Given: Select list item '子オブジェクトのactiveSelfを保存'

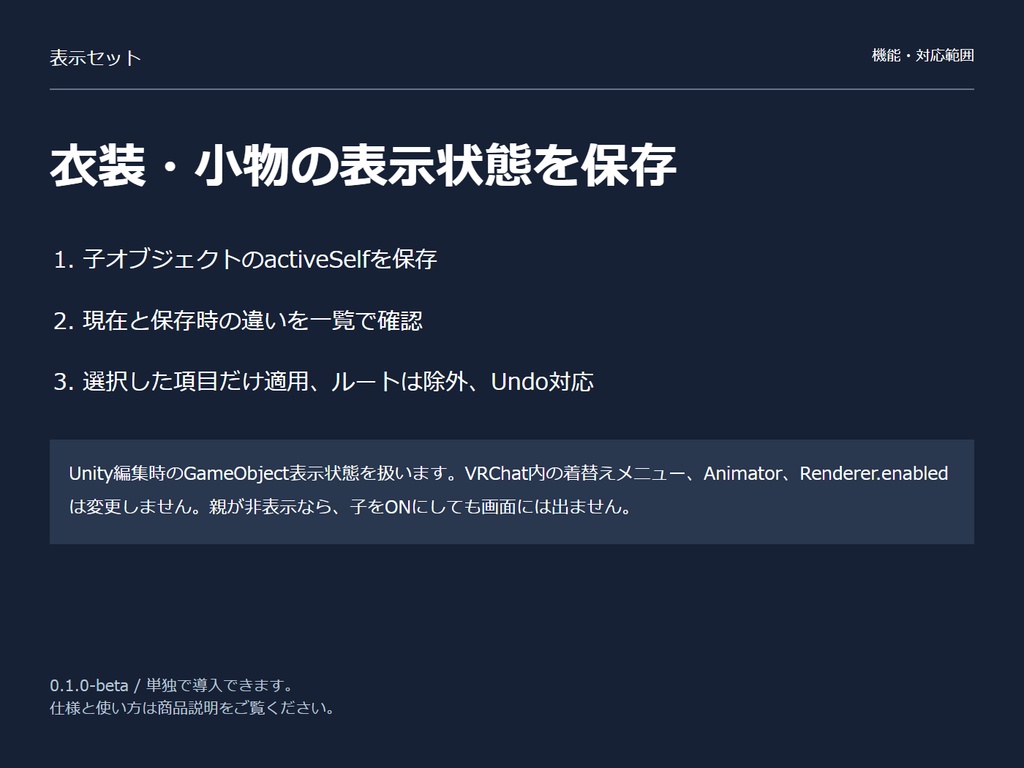Looking at the screenshot, I should click(259, 259).
